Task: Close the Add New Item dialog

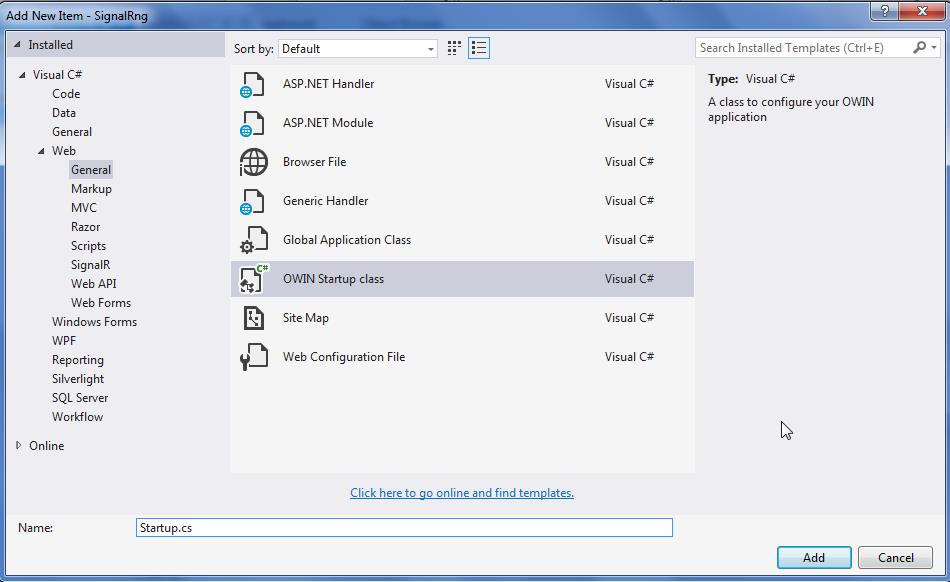Action: pyautogui.click(x=923, y=11)
